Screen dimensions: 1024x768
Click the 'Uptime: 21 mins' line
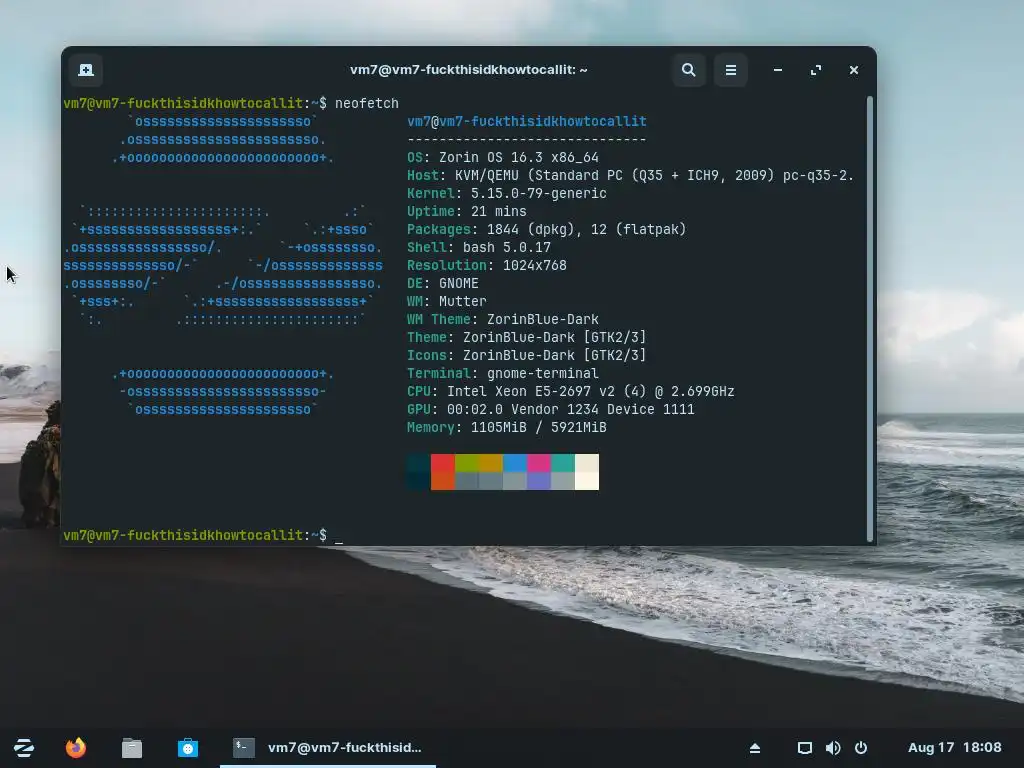click(466, 212)
